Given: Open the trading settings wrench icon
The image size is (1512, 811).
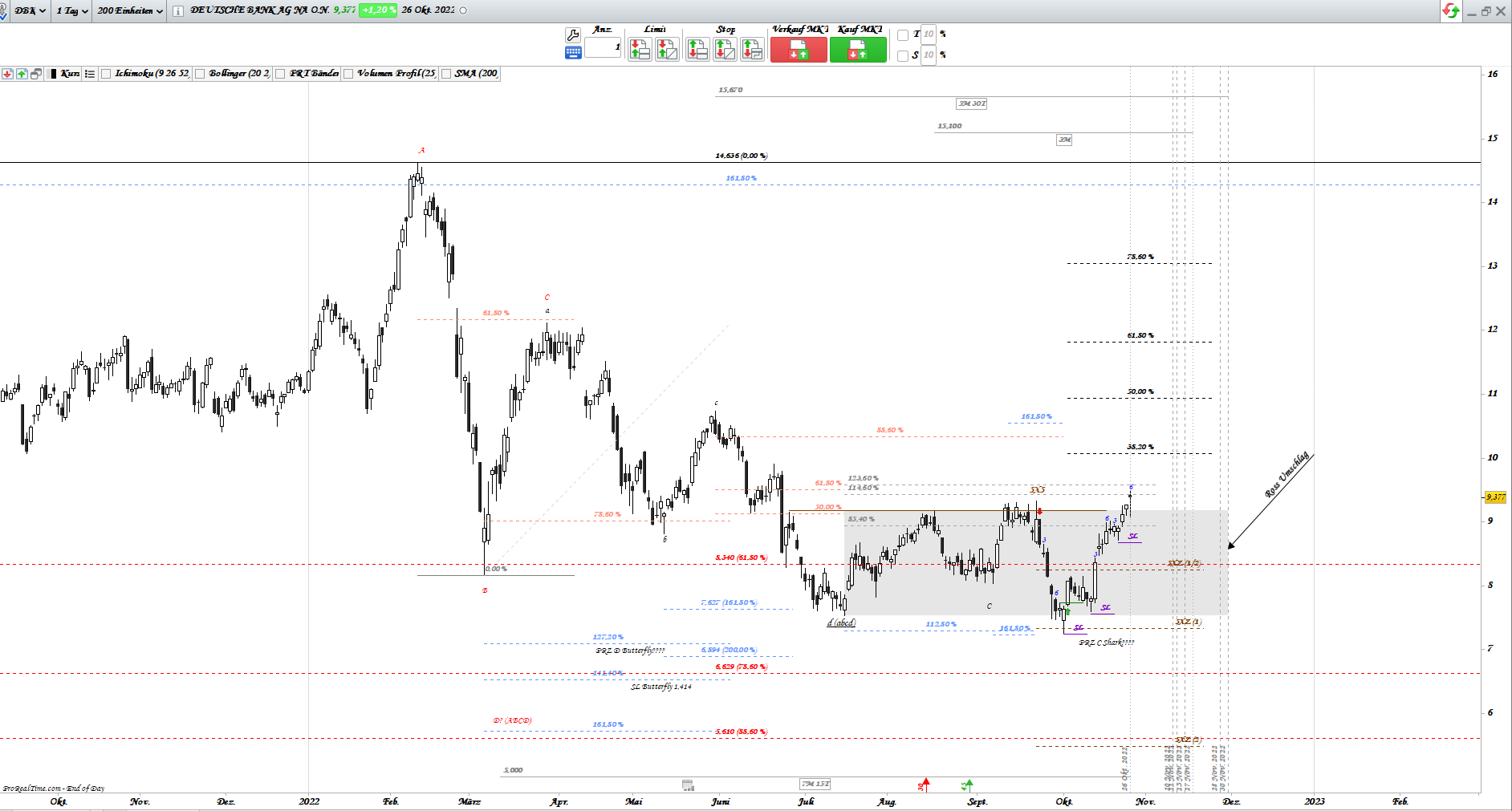Looking at the screenshot, I should [x=573, y=34].
